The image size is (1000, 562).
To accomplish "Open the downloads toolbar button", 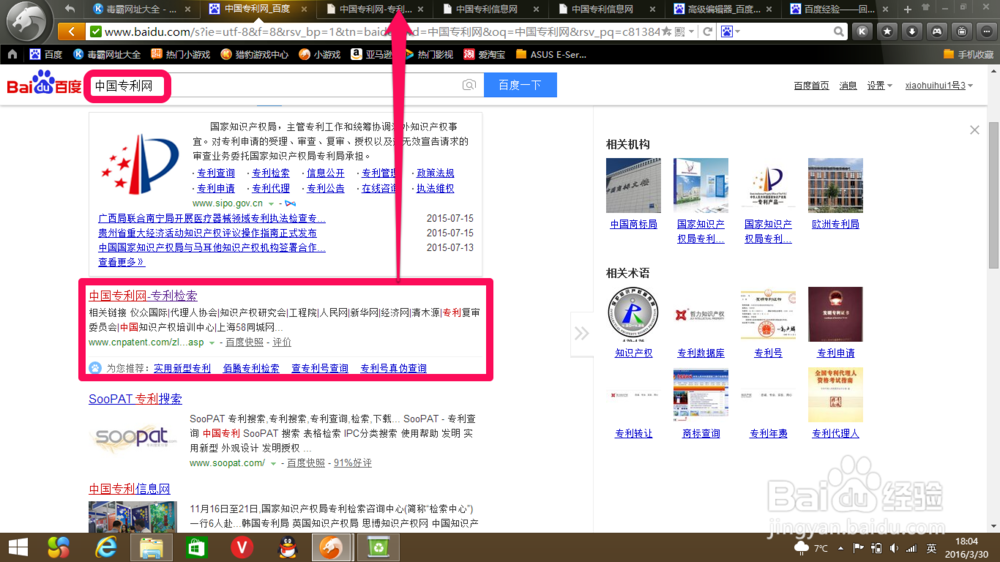I will tap(912, 31).
